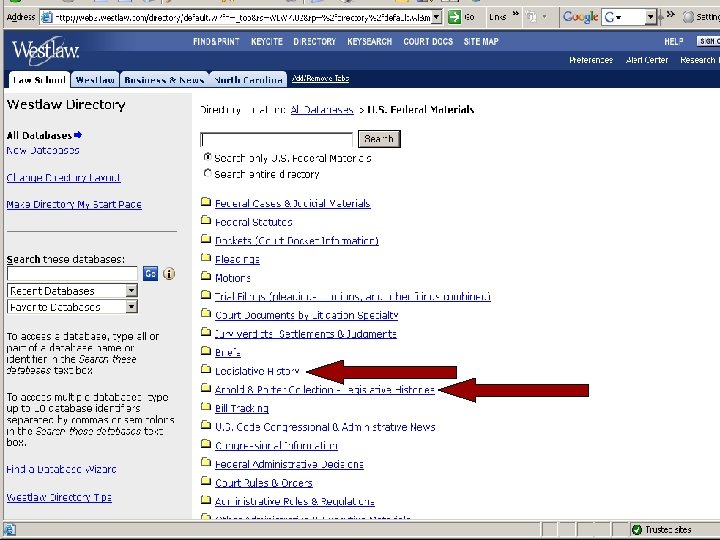Viewport: 720px width, 540px height.
Task: Click the folder icon beside Briefs
Action: pyautogui.click(x=206, y=351)
